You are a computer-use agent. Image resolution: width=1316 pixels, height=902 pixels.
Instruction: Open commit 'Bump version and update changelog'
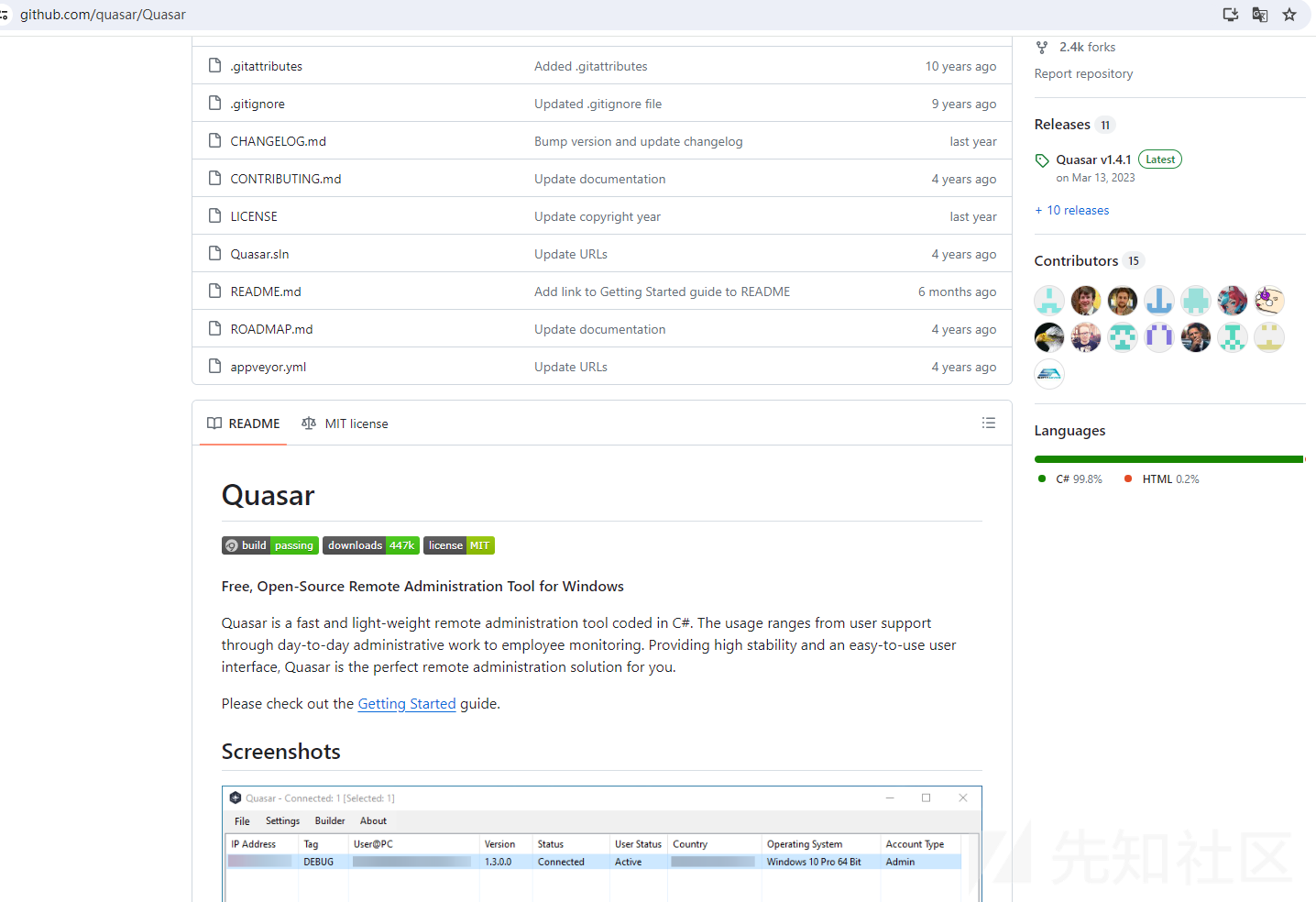click(639, 141)
